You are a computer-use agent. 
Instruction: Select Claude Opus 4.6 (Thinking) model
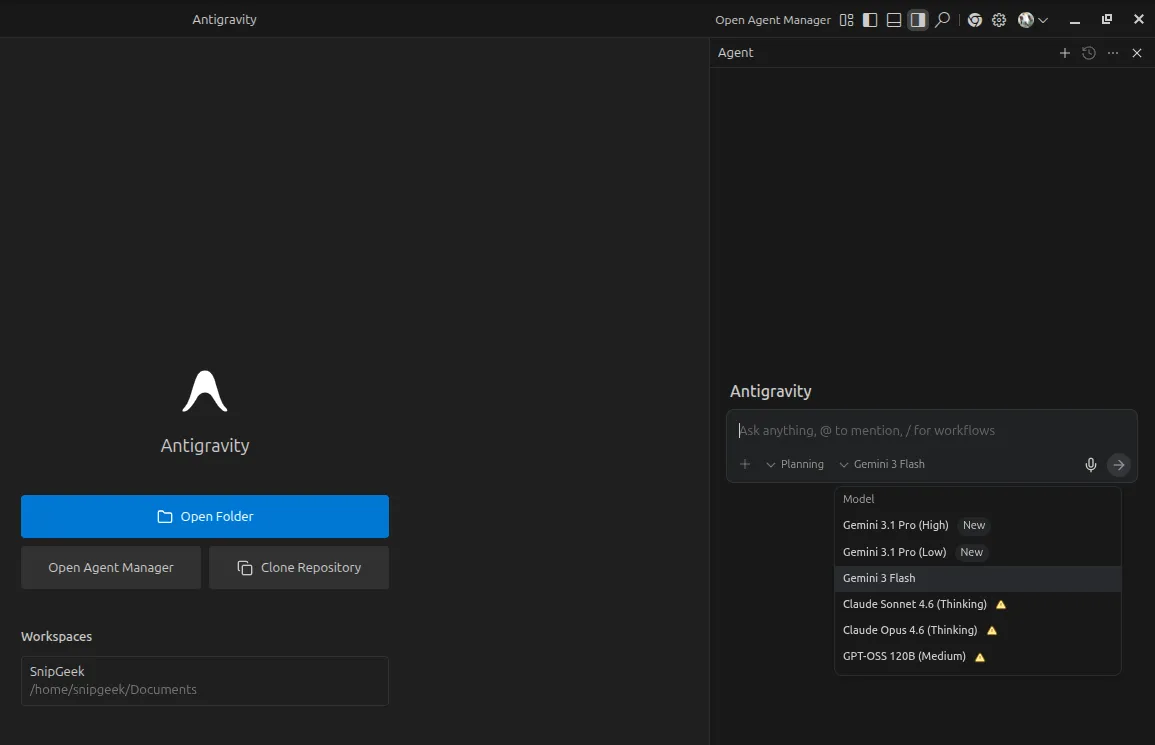pos(977,630)
